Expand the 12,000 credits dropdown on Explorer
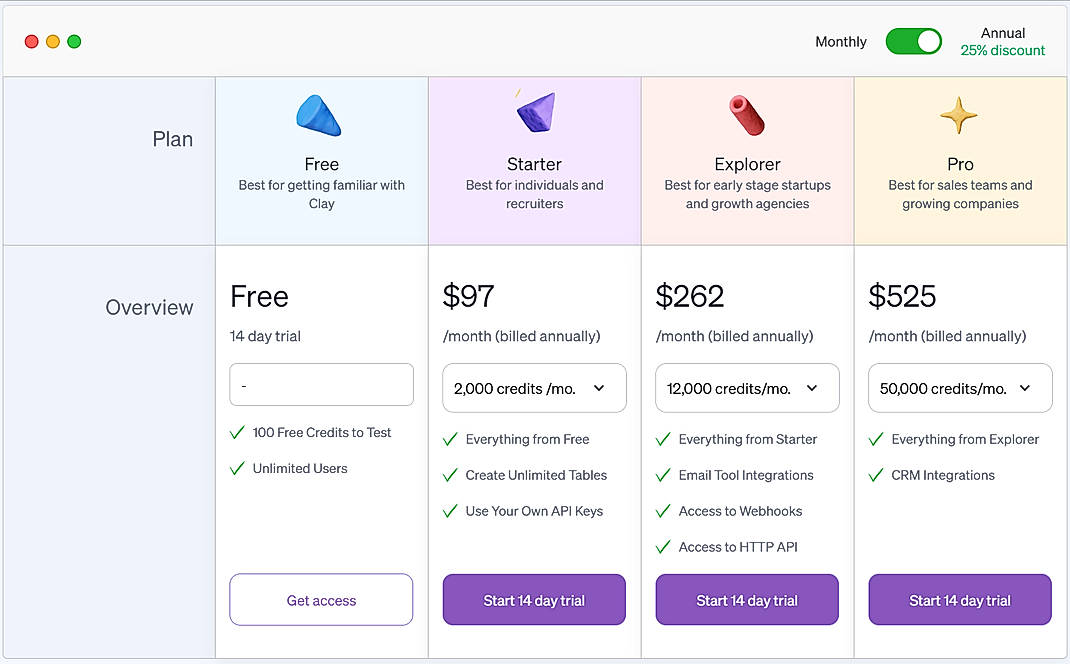Screen dimensions: 1070x664 [x=746, y=388]
